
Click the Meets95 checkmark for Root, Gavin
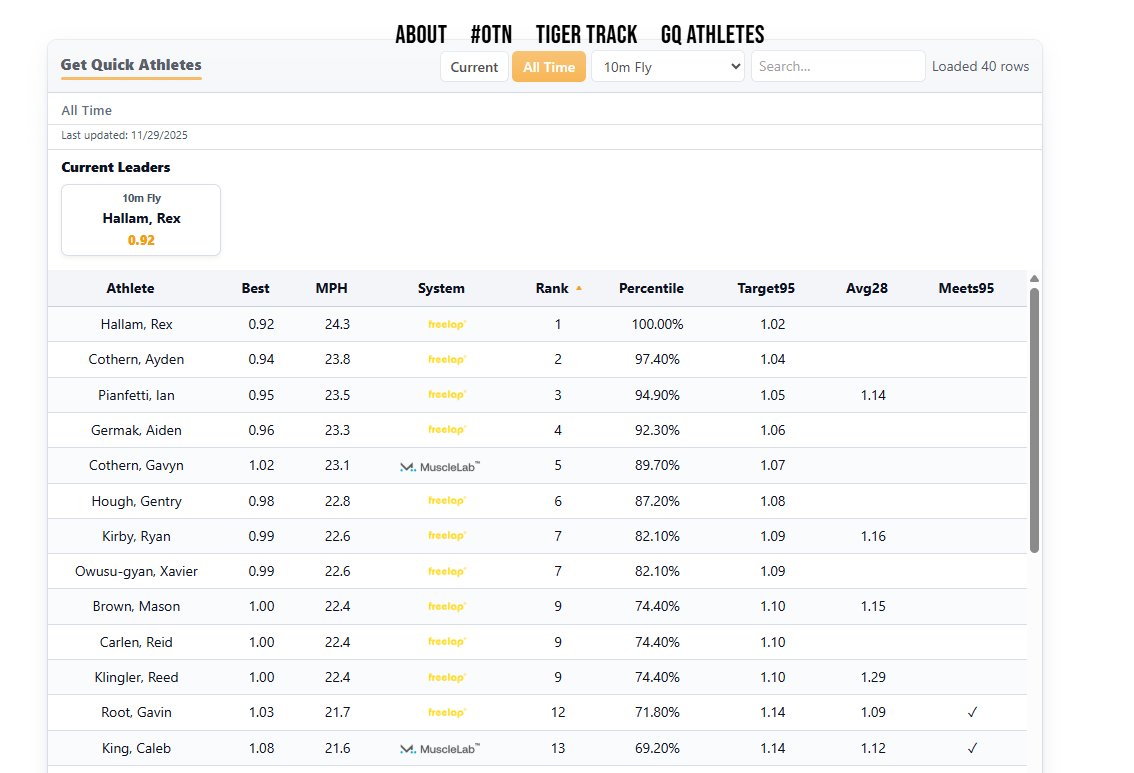pyautogui.click(x=971, y=712)
